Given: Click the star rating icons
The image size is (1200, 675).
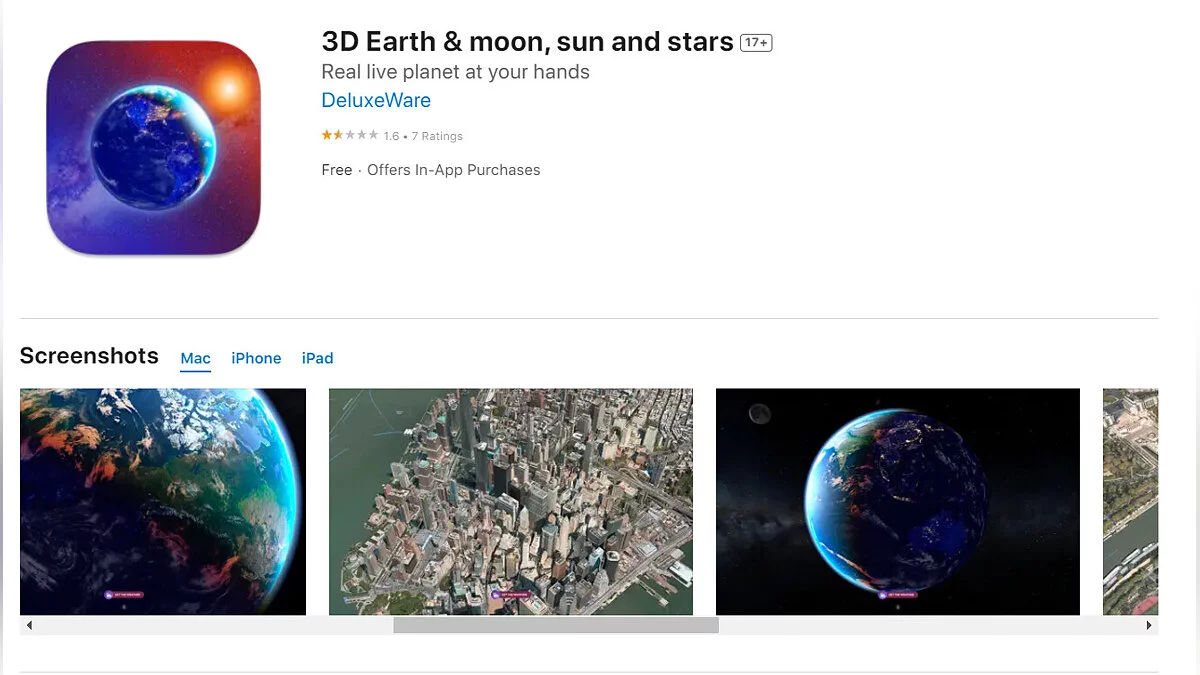Looking at the screenshot, I should pos(349,136).
